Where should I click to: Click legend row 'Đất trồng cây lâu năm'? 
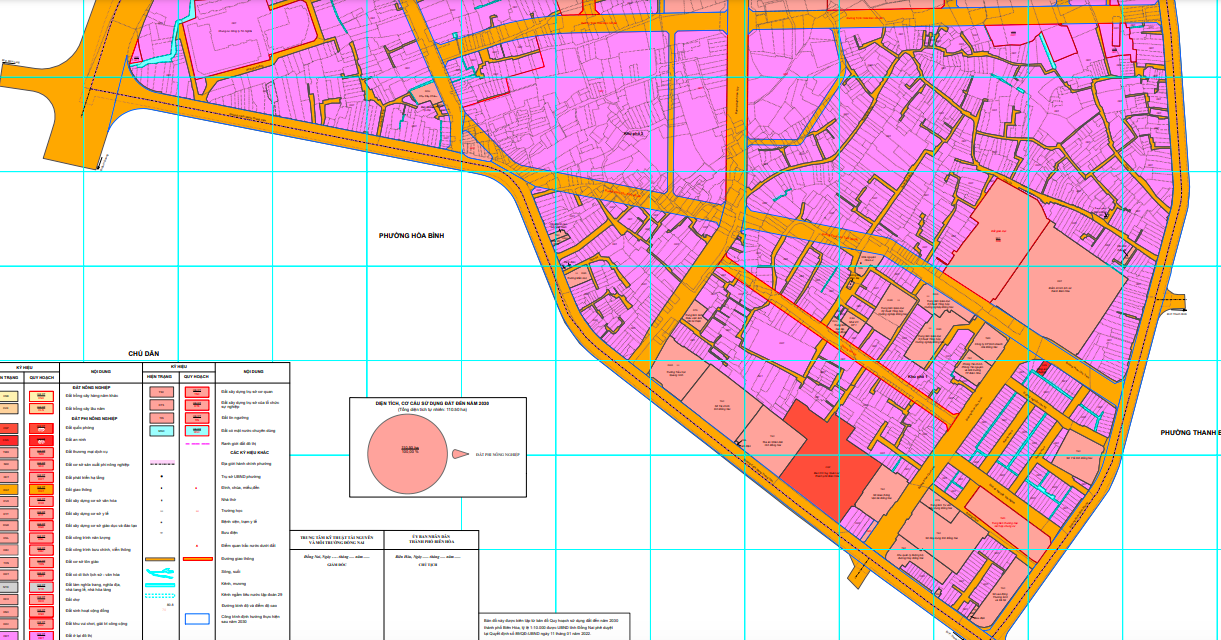[x=86, y=408]
